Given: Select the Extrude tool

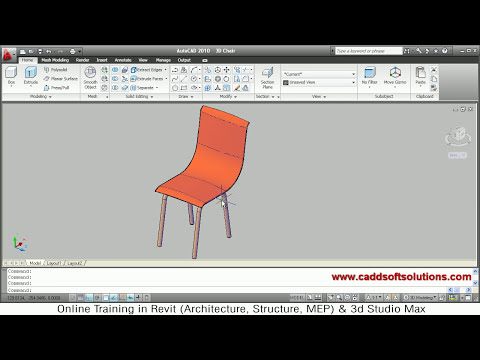Looking at the screenshot, I should [31, 76].
